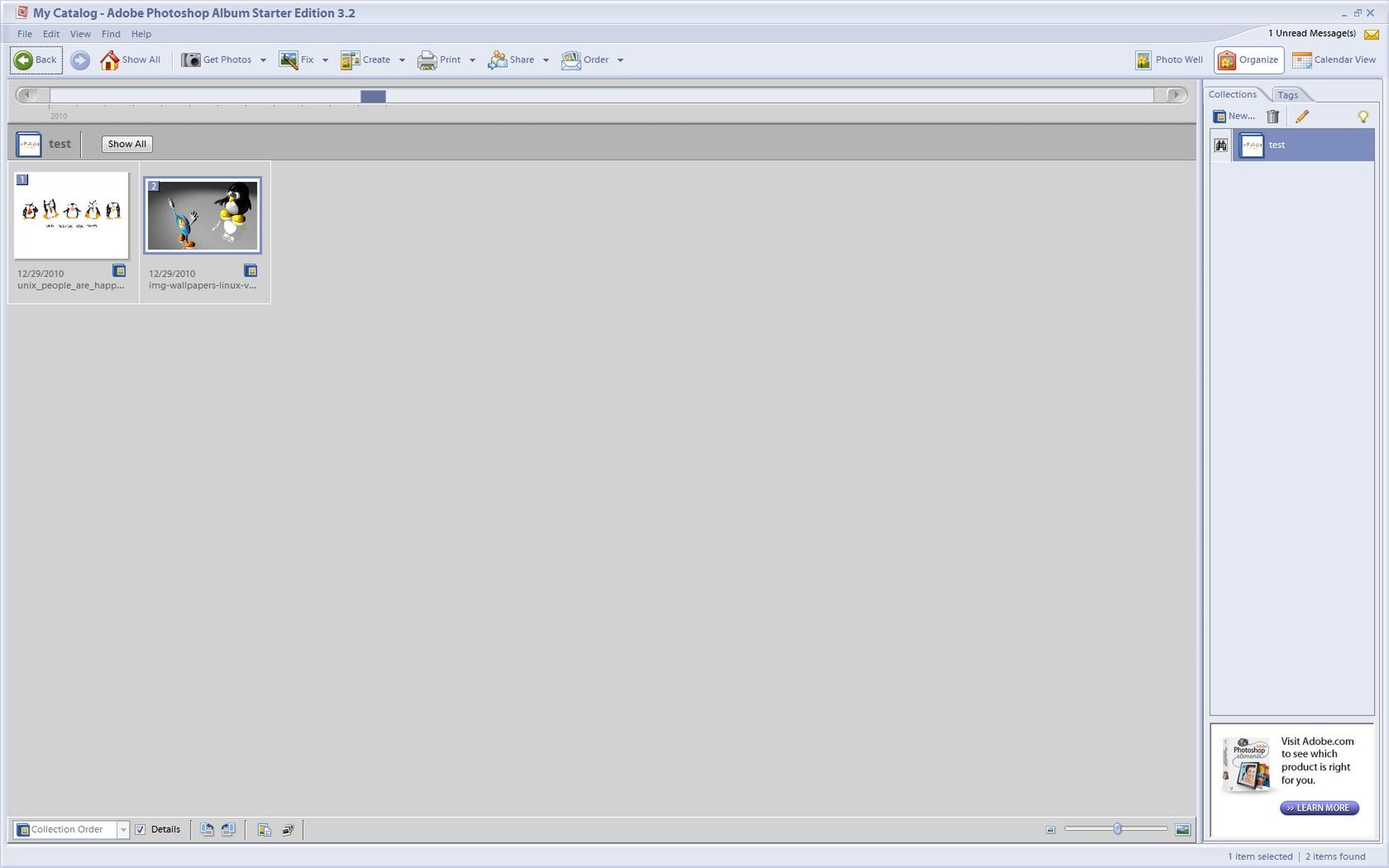The height and width of the screenshot is (868, 1389).
Task: Open the View menu
Action: coord(80,34)
